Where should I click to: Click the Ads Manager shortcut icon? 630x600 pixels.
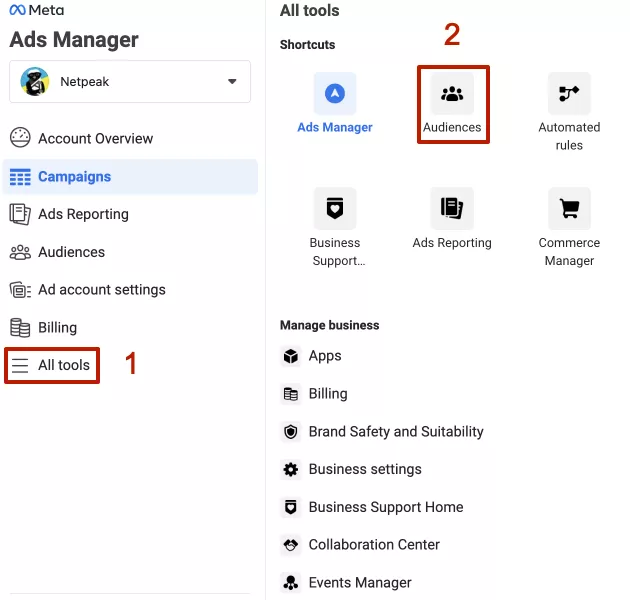tap(335, 94)
